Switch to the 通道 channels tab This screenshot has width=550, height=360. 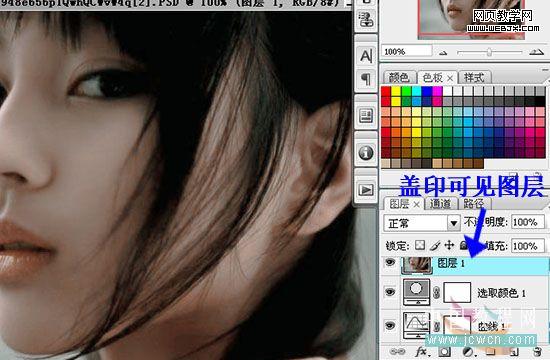[440, 204]
